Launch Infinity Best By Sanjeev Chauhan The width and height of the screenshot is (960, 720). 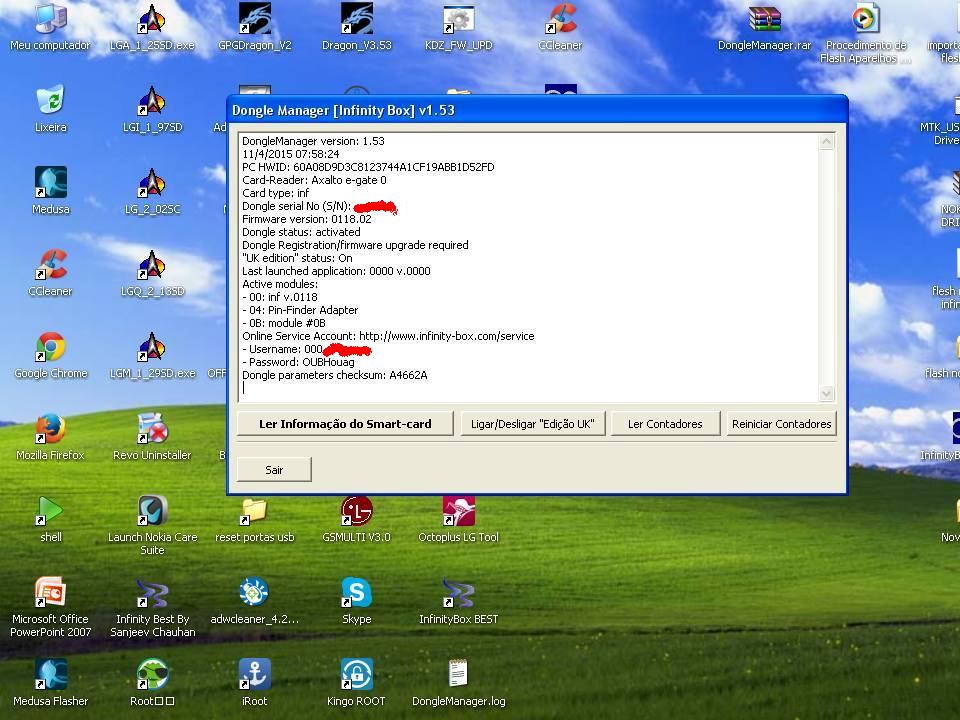[x=152, y=607]
